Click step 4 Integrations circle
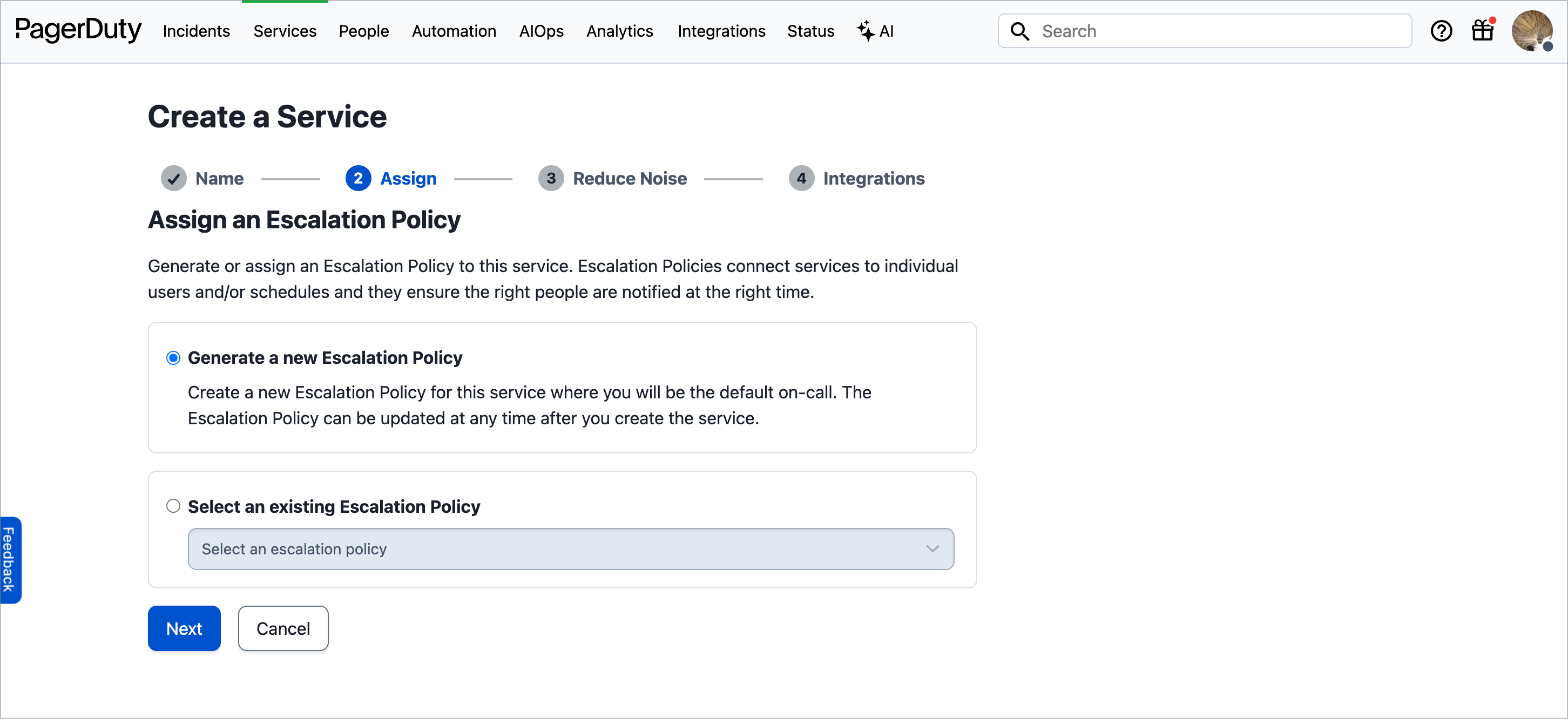This screenshot has width=1568, height=719. [x=801, y=179]
